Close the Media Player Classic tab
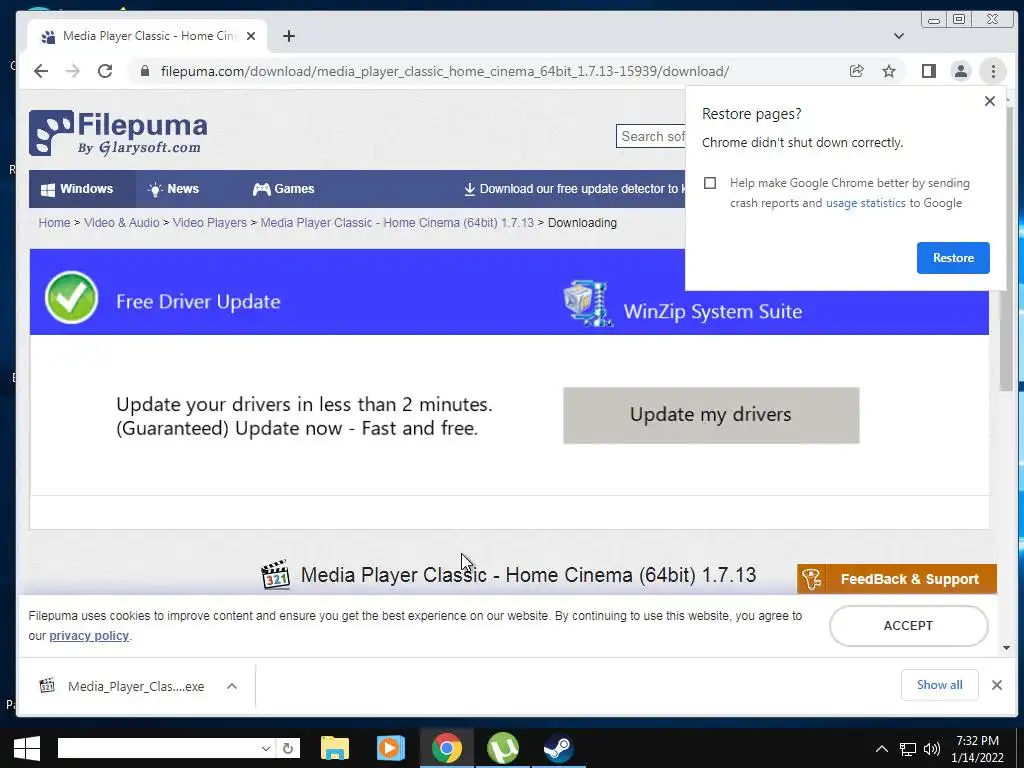Image resolution: width=1024 pixels, height=768 pixels. pos(251,36)
